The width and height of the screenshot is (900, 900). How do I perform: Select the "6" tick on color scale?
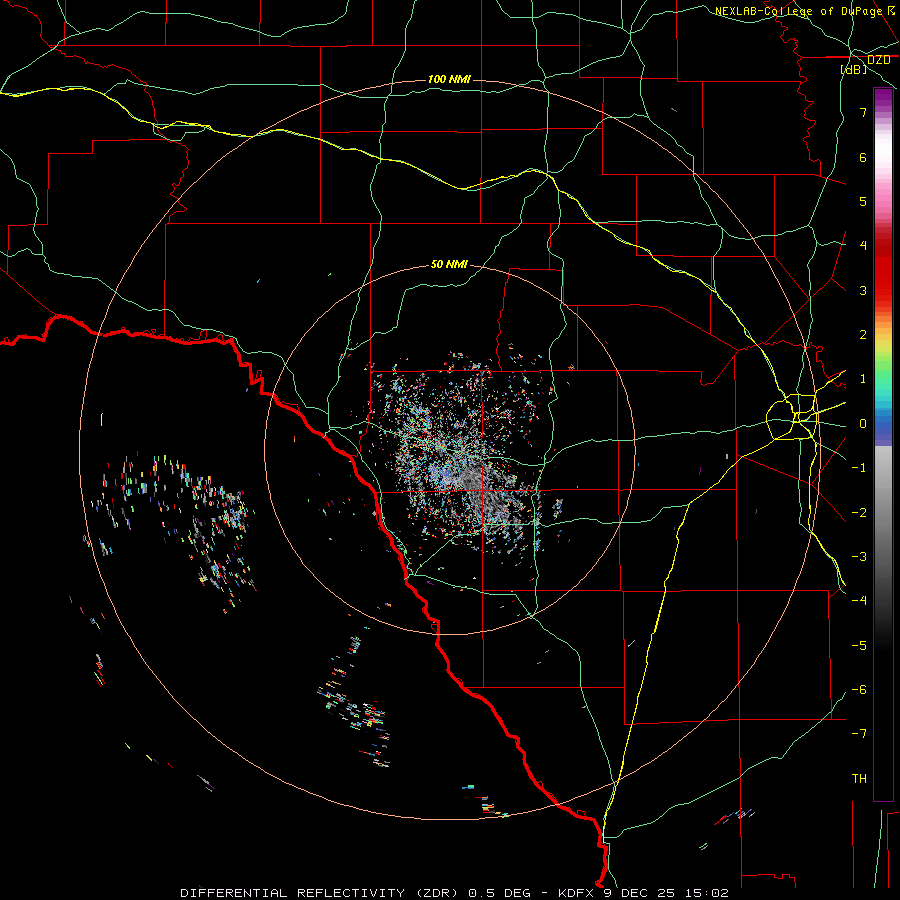tap(863, 157)
